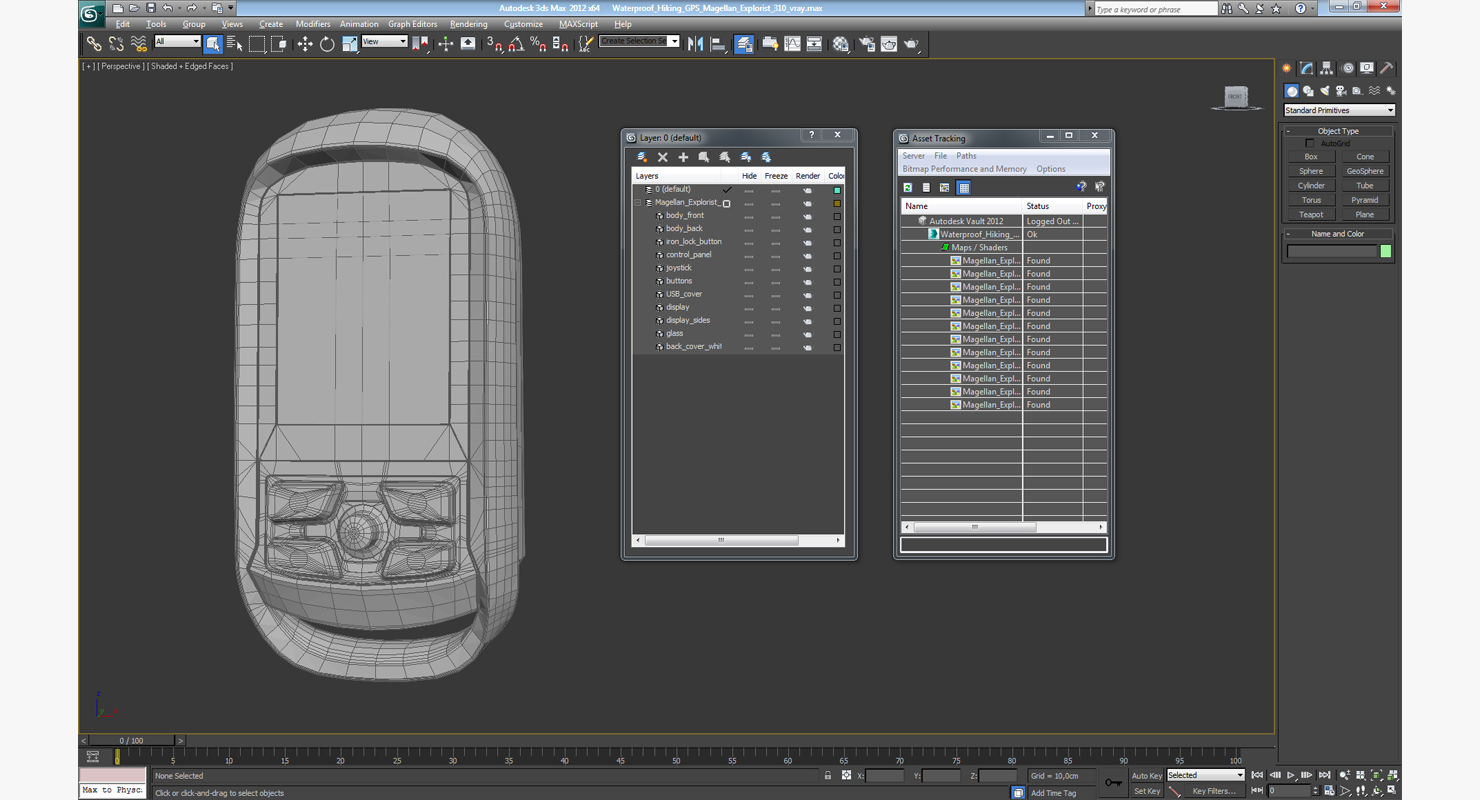Image resolution: width=1480 pixels, height=800 pixels.
Task: Choose the Select and Rotate tool
Action: (327, 44)
